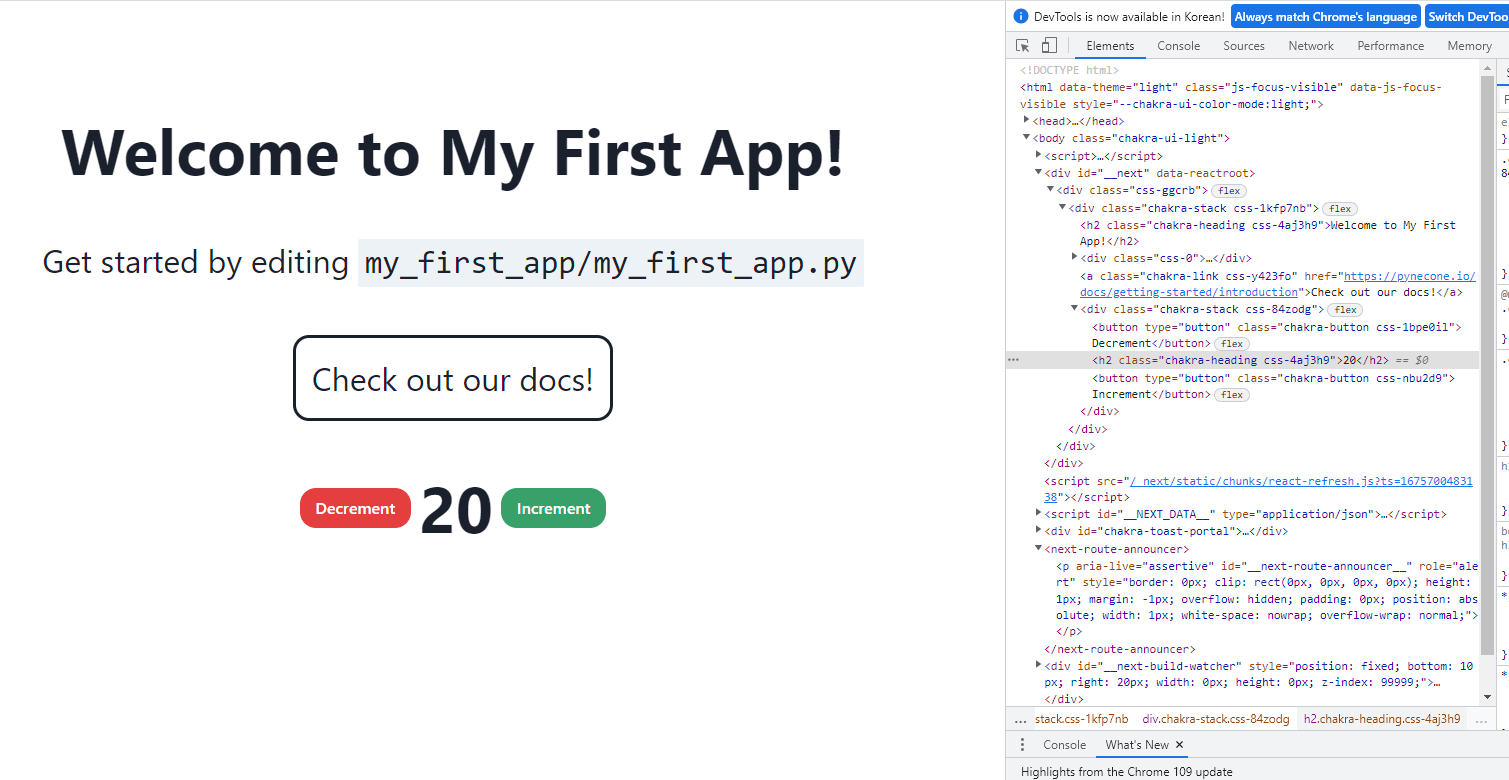Collapse the next-route-announcer node

click(x=1039, y=548)
